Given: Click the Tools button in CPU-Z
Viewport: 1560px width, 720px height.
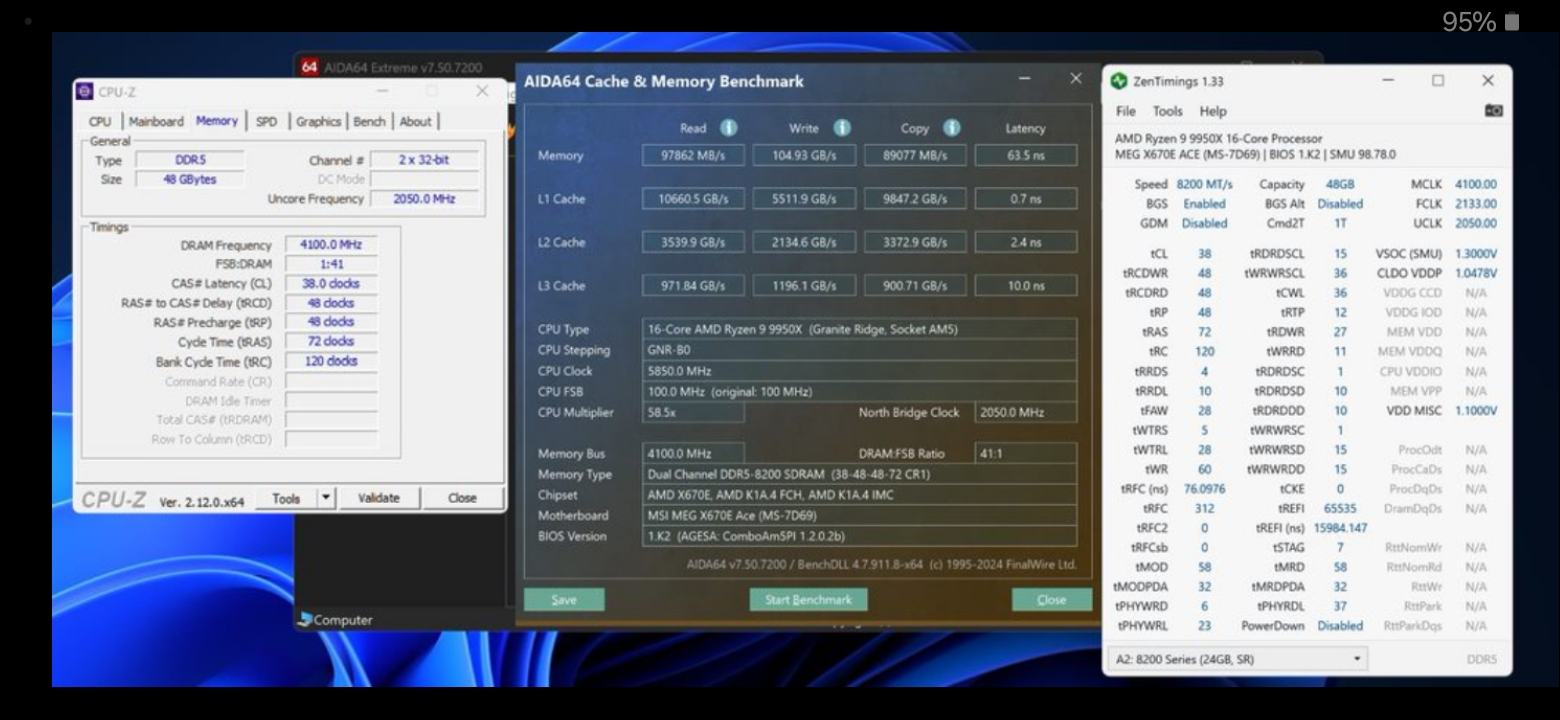Looking at the screenshot, I should (x=286, y=498).
